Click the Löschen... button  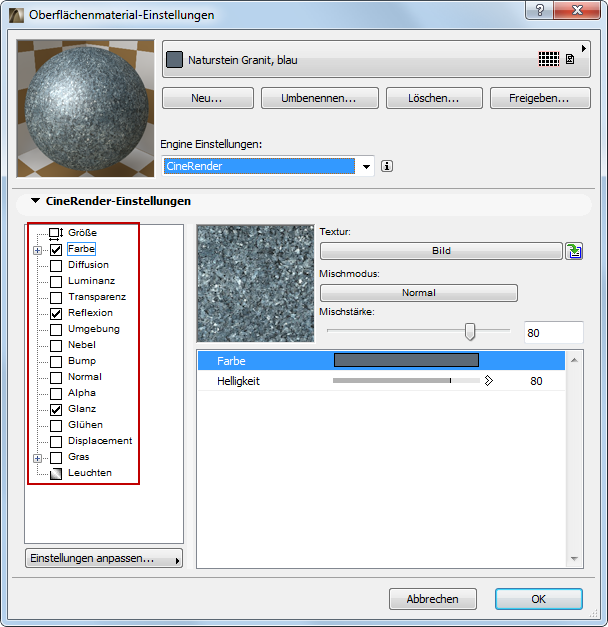(434, 98)
